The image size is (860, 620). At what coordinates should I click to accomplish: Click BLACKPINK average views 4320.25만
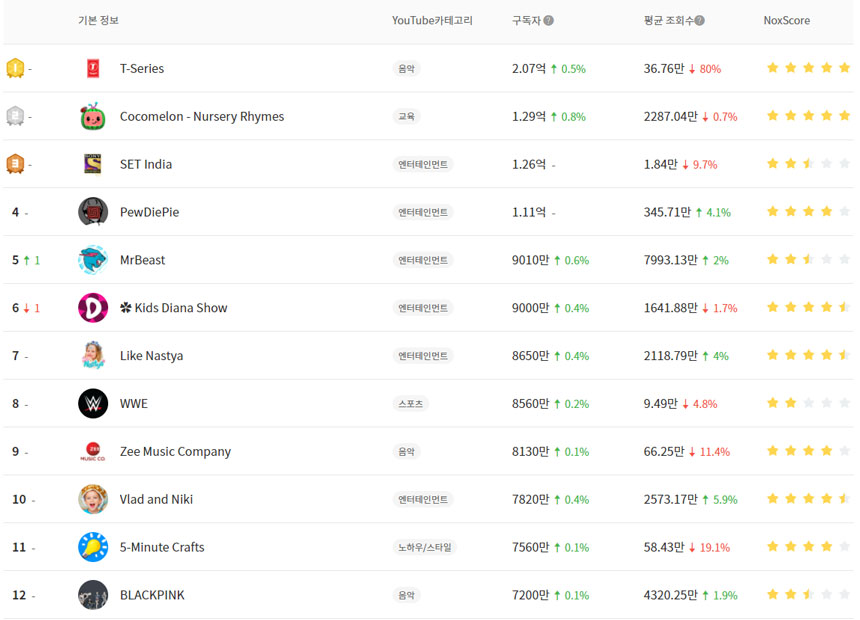point(670,595)
